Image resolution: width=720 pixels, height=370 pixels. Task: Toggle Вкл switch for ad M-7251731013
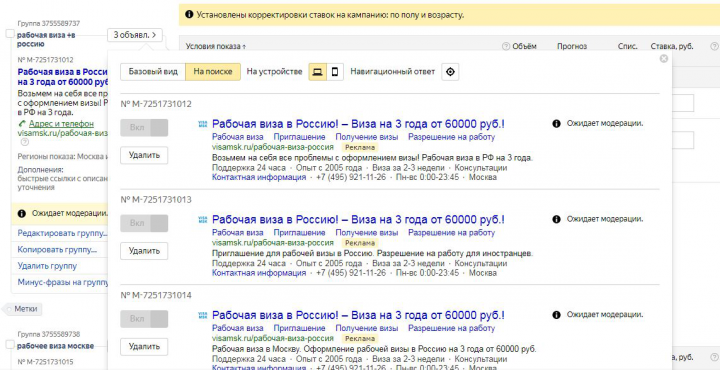coord(144,223)
